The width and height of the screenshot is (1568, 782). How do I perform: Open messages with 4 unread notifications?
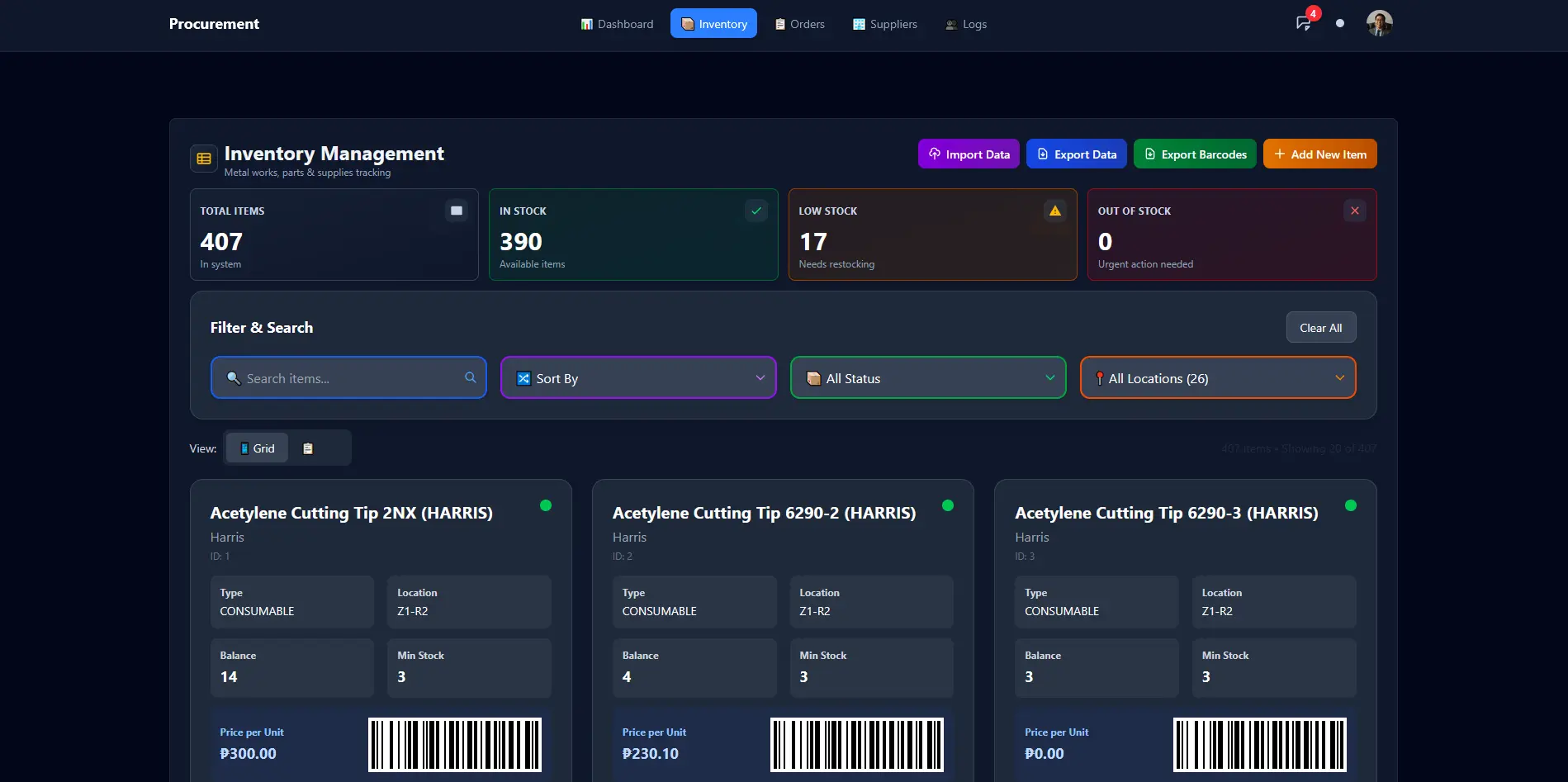point(1303,24)
